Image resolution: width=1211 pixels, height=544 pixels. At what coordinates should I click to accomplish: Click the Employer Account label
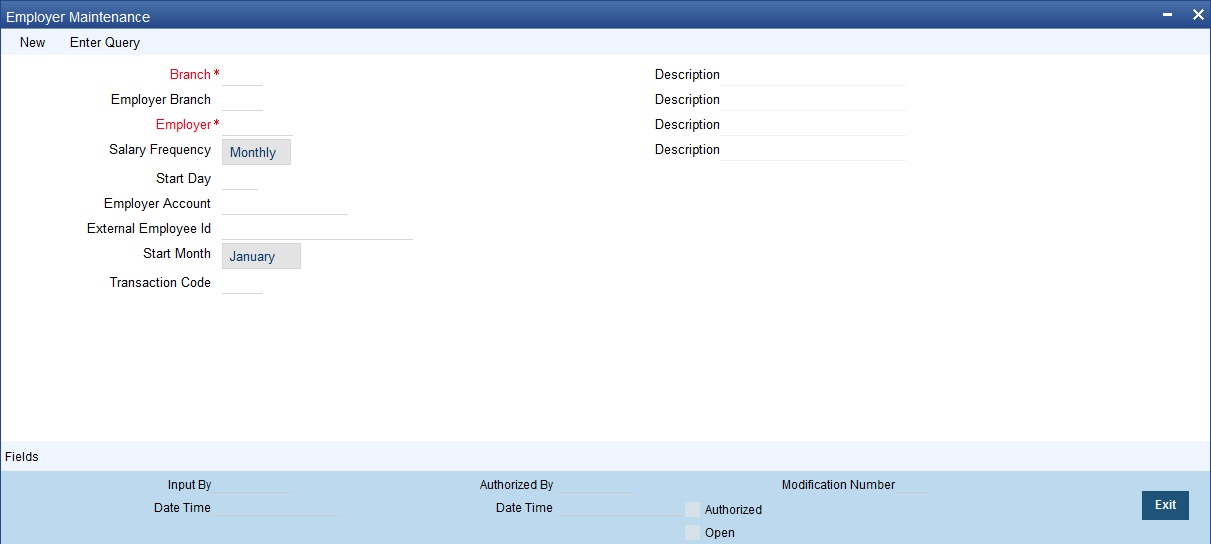(x=157, y=204)
